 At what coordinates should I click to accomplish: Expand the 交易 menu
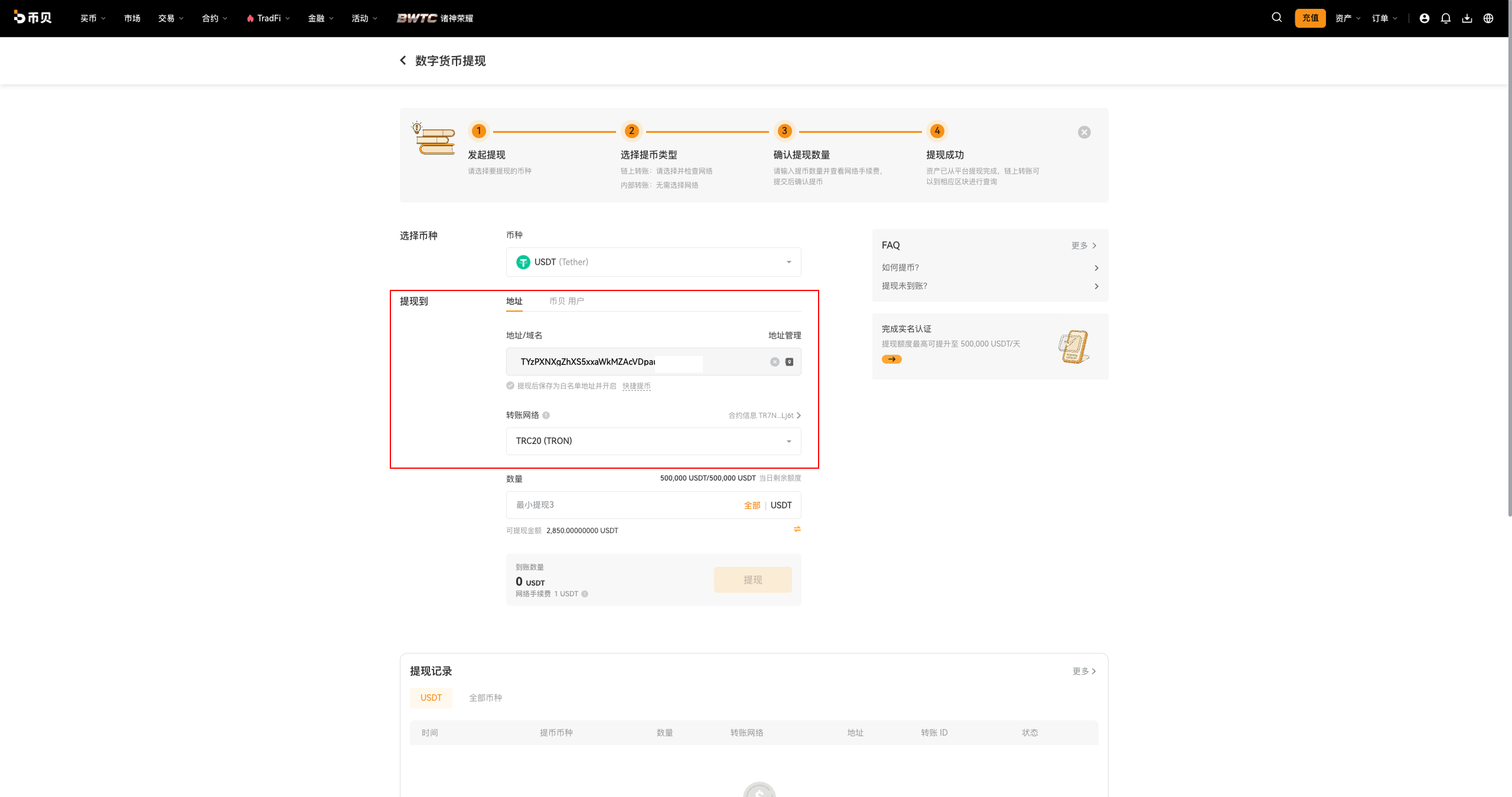coord(171,18)
